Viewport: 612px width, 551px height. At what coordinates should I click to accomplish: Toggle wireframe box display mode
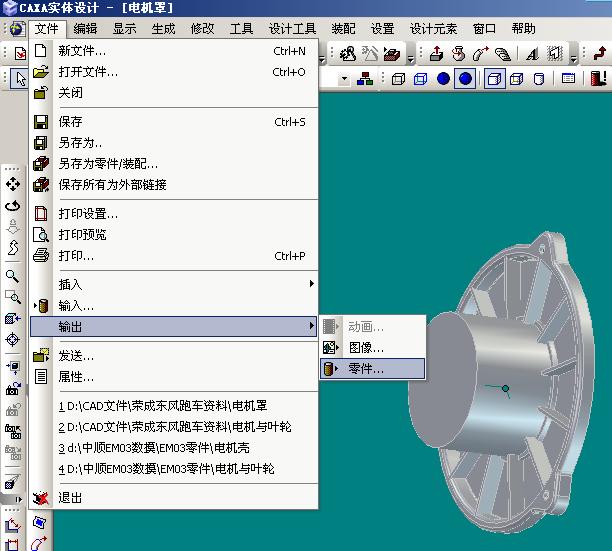click(x=398, y=79)
